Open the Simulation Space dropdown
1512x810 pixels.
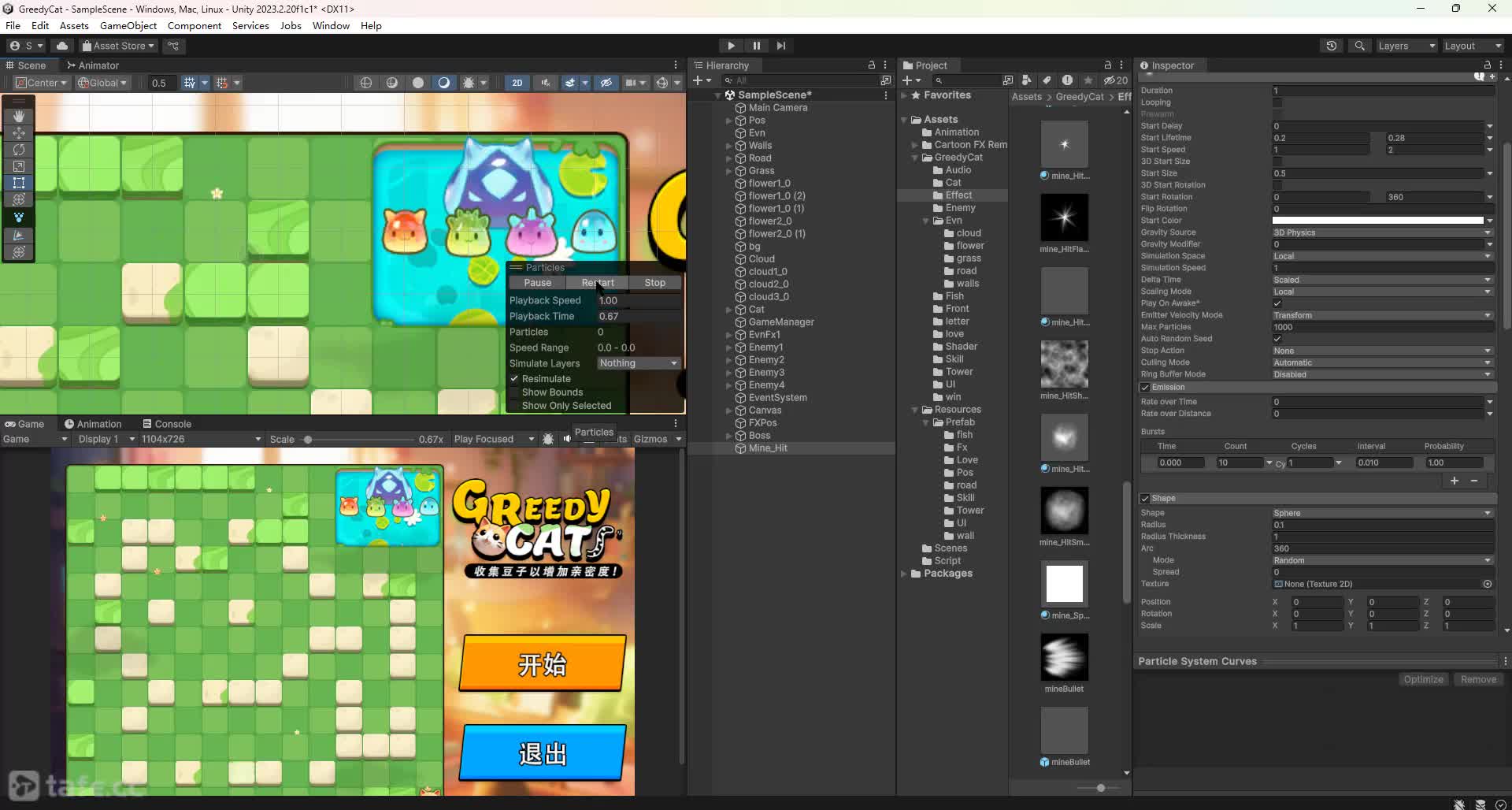pyautogui.click(x=1383, y=256)
